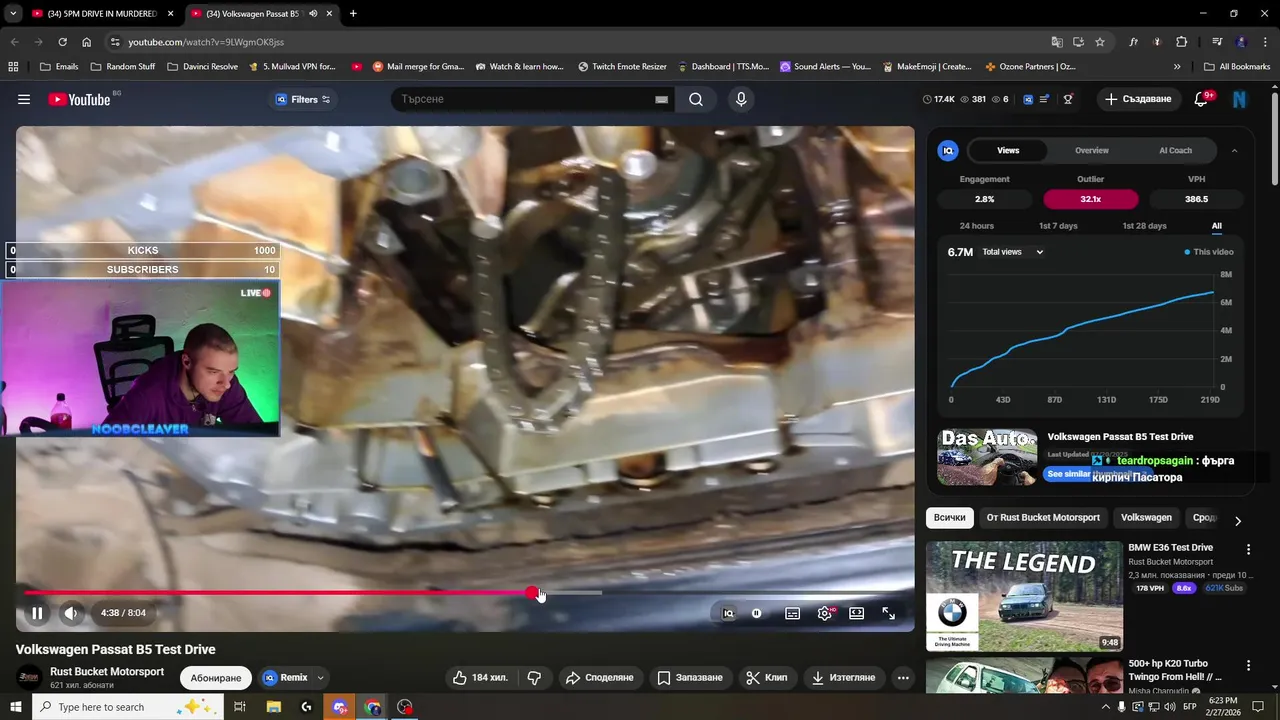
Task: Switch to the AI Coach tab
Action: coord(1175,150)
